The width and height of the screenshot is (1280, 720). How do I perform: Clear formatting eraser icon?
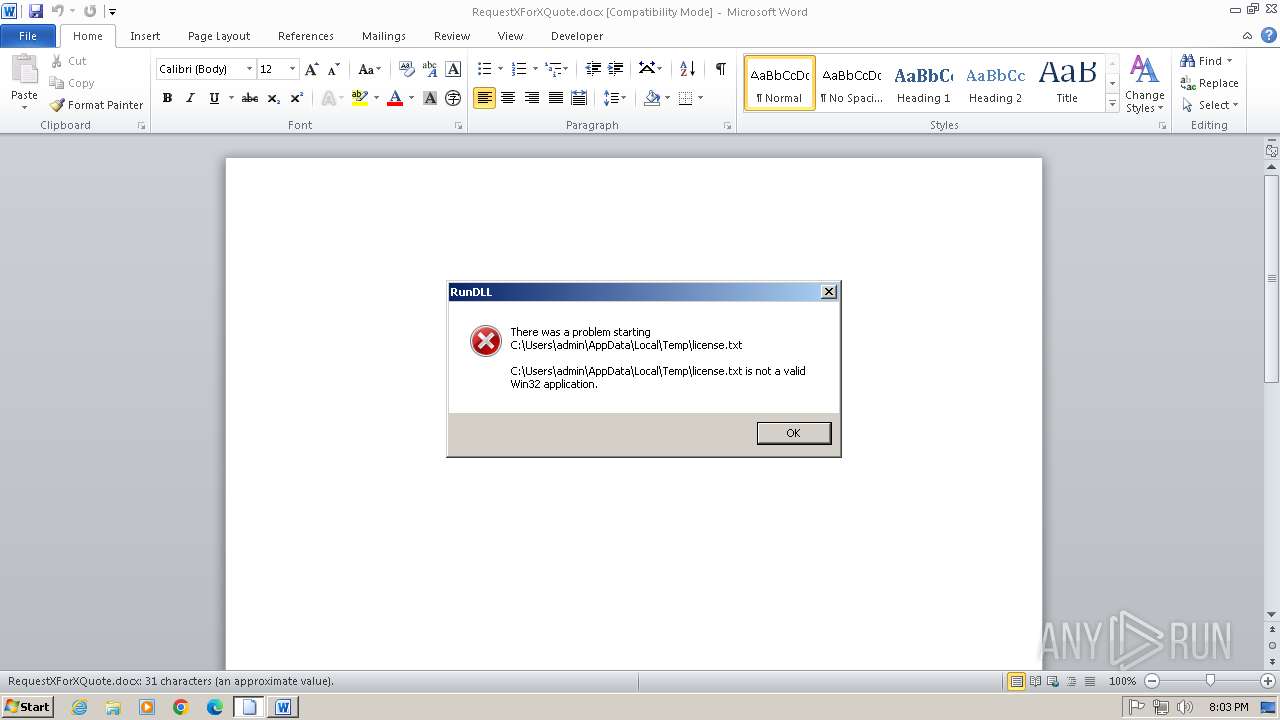406,69
